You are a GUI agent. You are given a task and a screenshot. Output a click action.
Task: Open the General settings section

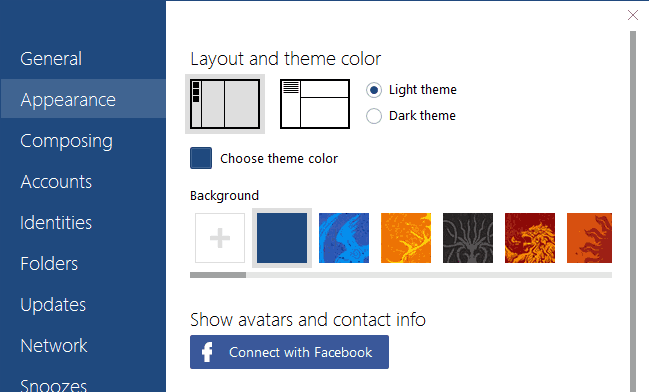coord(51,59)
